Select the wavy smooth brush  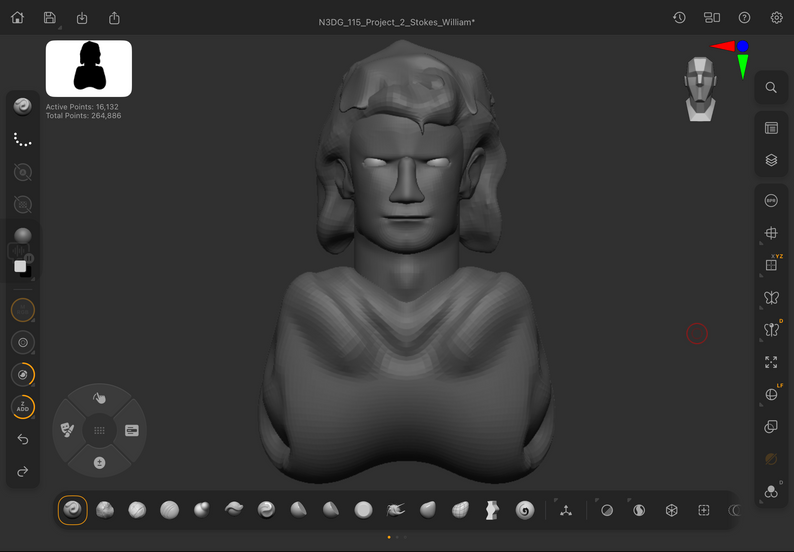coord(234,509)
